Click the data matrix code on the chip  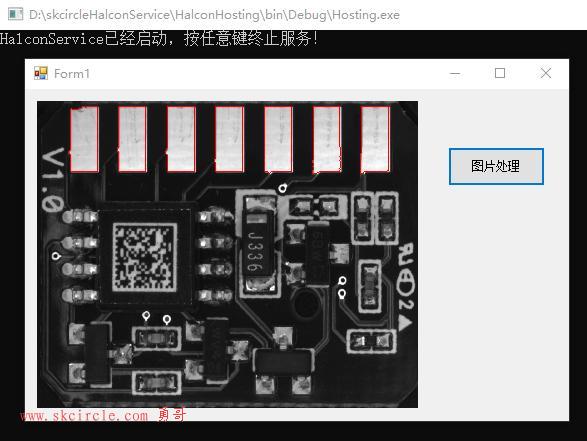145,257
